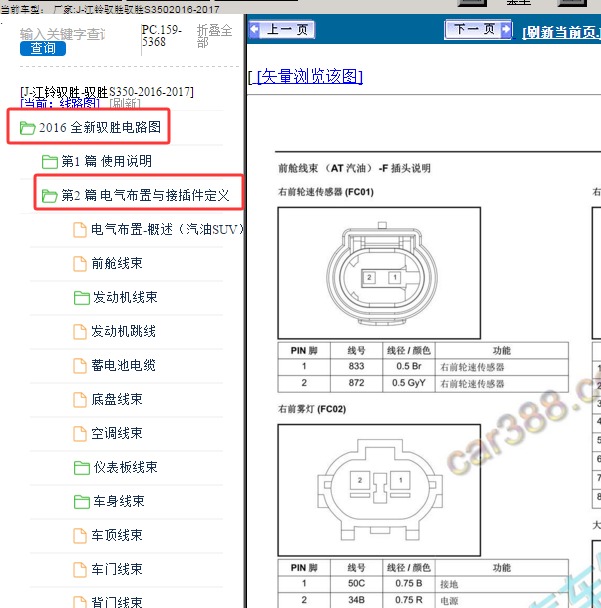Click folder icon beside 仪表板线束
The image size is (601, 608).
[82, 468]
